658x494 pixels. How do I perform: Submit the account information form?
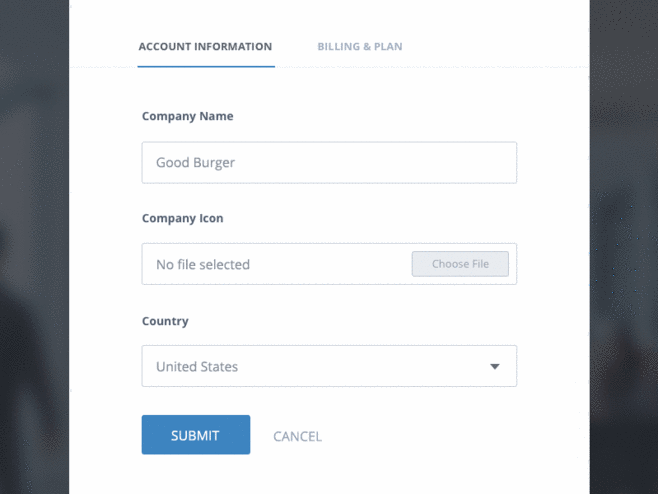click(x=195, y=435)
